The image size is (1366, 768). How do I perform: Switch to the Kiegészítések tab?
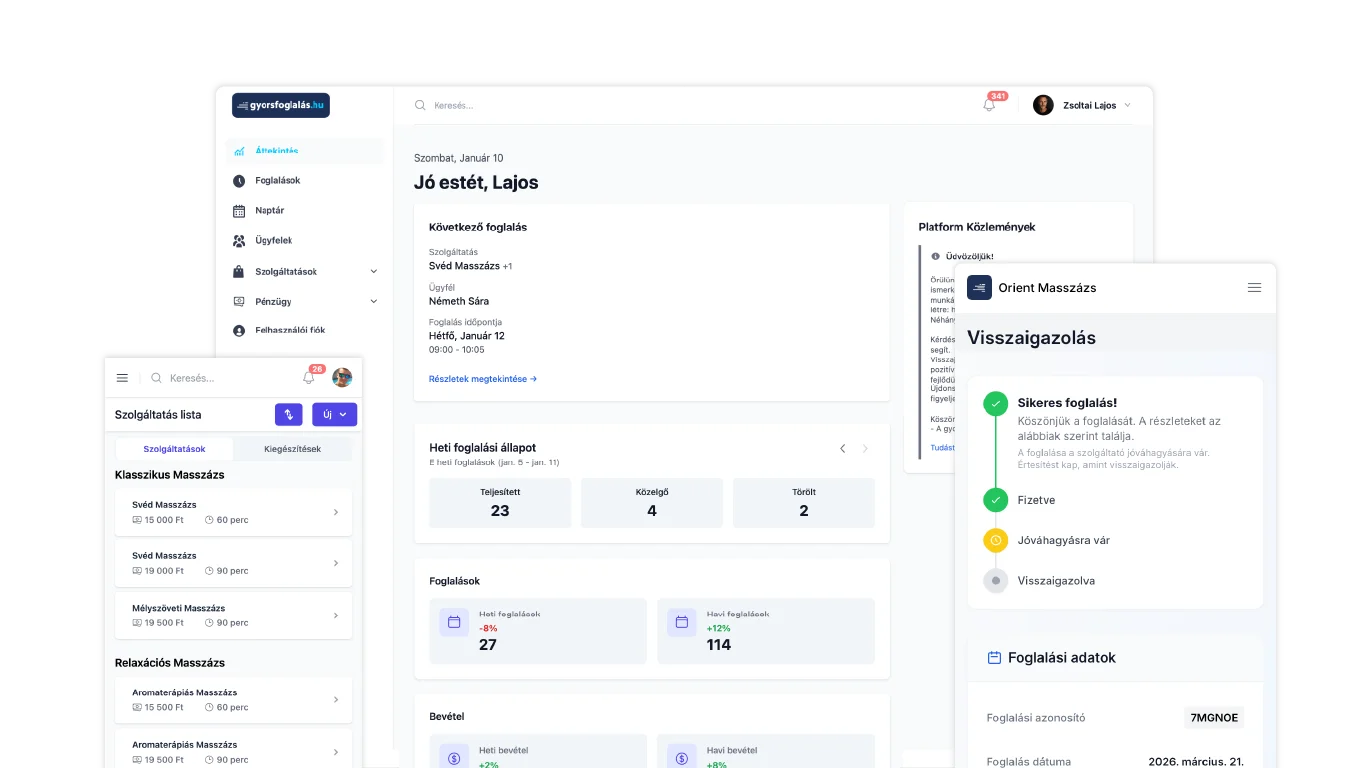[x=292, y=449]
